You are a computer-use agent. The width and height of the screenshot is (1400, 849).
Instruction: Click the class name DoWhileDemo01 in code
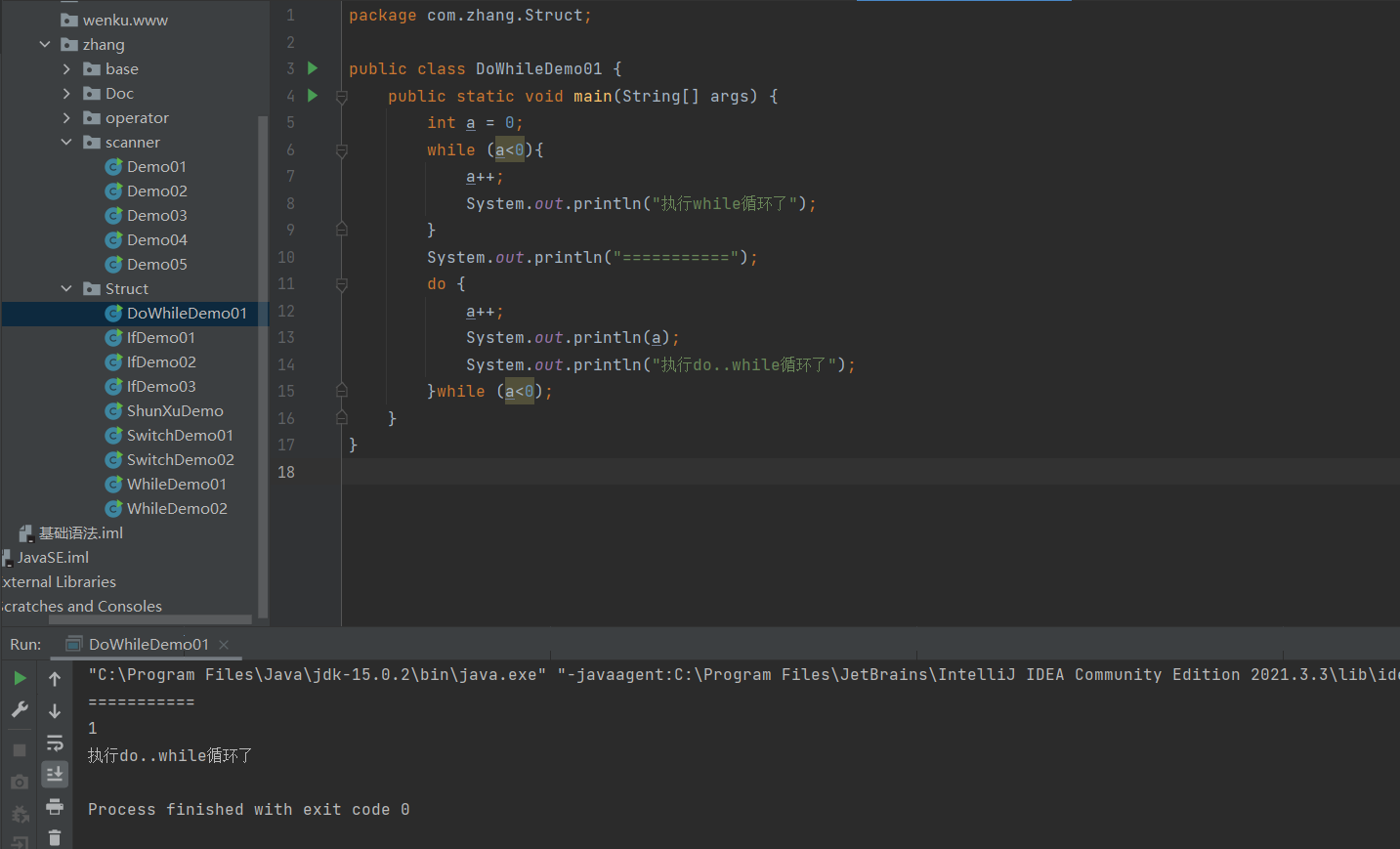[x=538, y=69]
